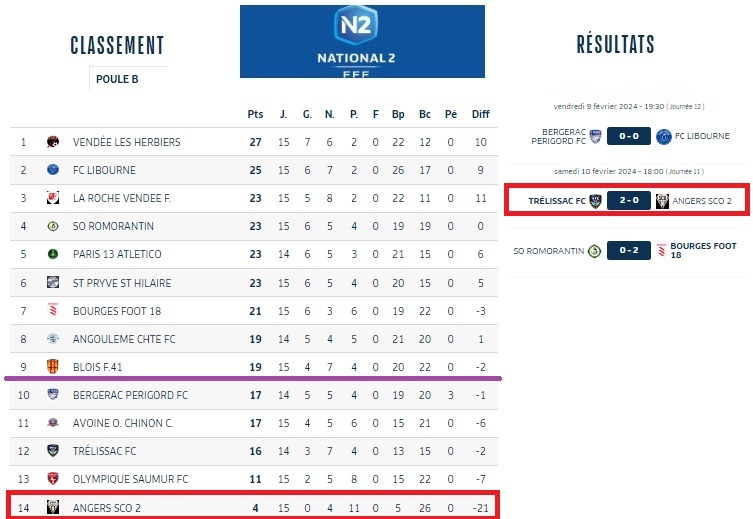The image size is (753, 519).
Task: Click the La Roche Vendée F. logo
Action: [53, 198]
